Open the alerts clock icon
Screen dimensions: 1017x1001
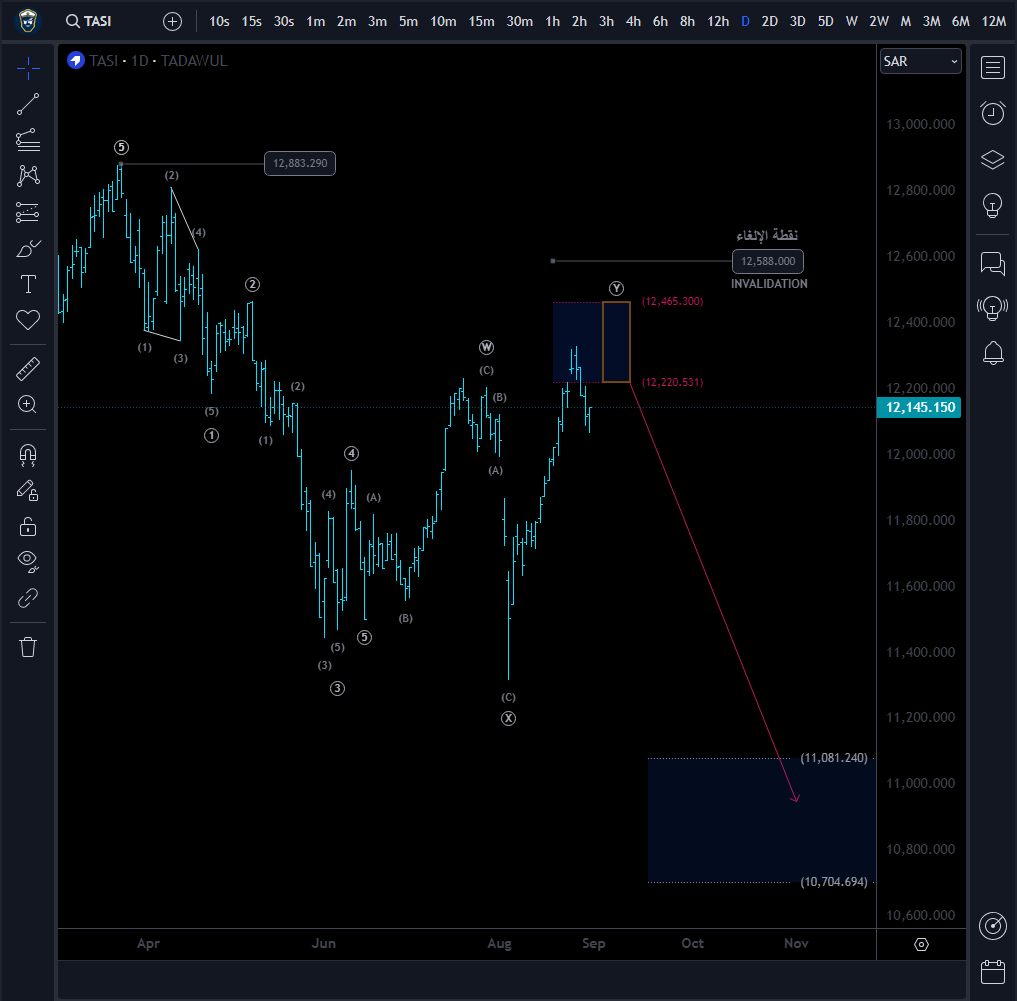(x=992, y=113)
